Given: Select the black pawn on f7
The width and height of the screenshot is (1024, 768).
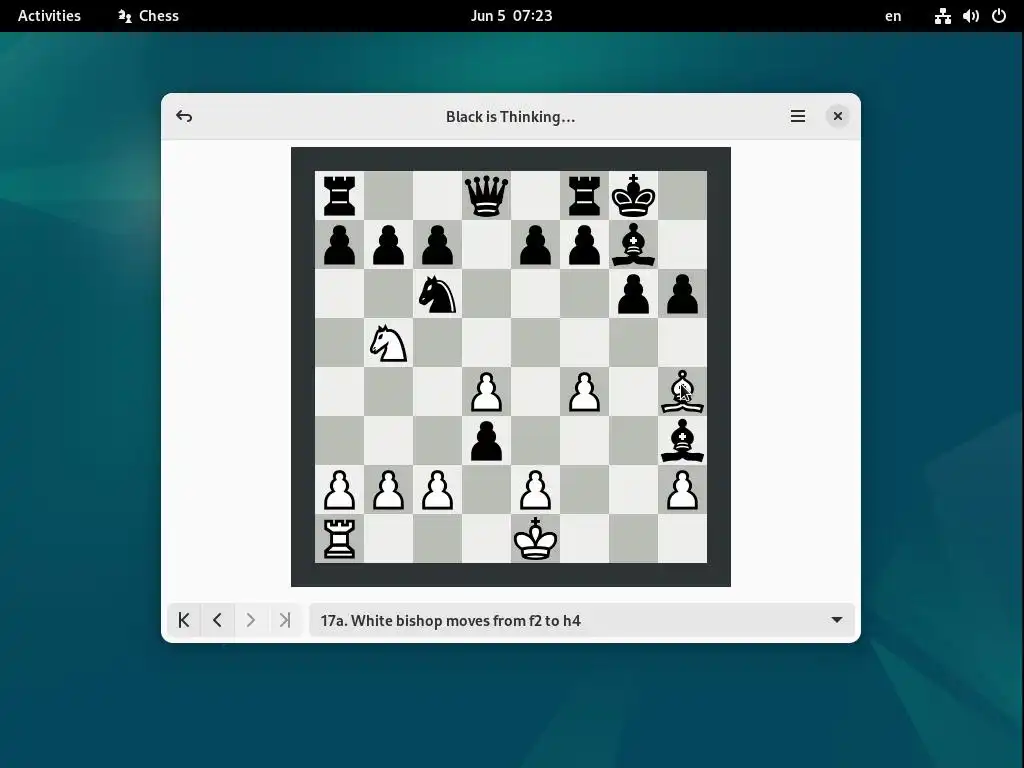Looking at the screenshot, I should click(x=584, y=244).
